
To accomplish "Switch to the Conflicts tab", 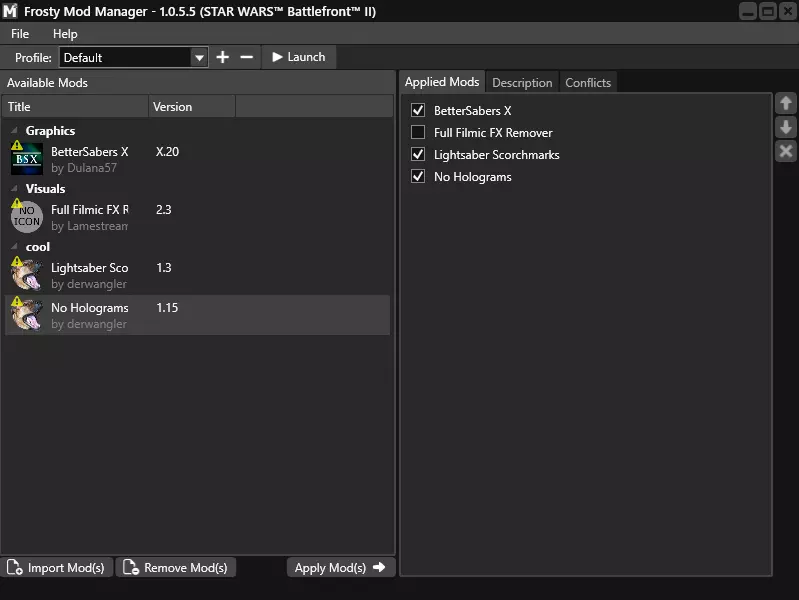I will pos(588,83).
